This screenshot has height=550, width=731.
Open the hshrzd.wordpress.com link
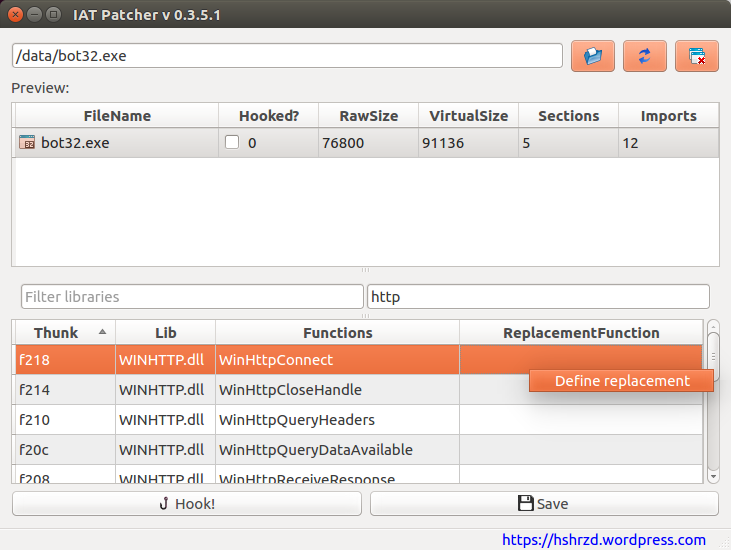pyautogui.click(x=603, y=539)
